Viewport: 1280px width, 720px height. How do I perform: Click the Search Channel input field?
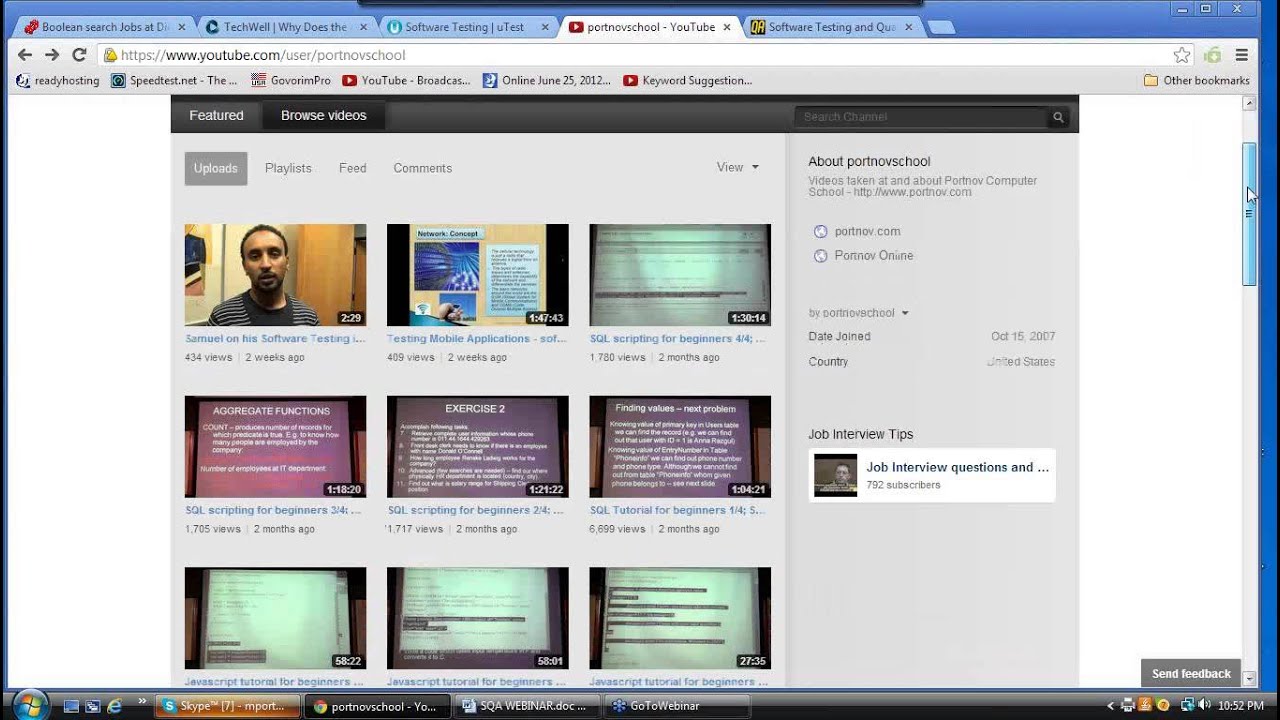pos(921,117)
